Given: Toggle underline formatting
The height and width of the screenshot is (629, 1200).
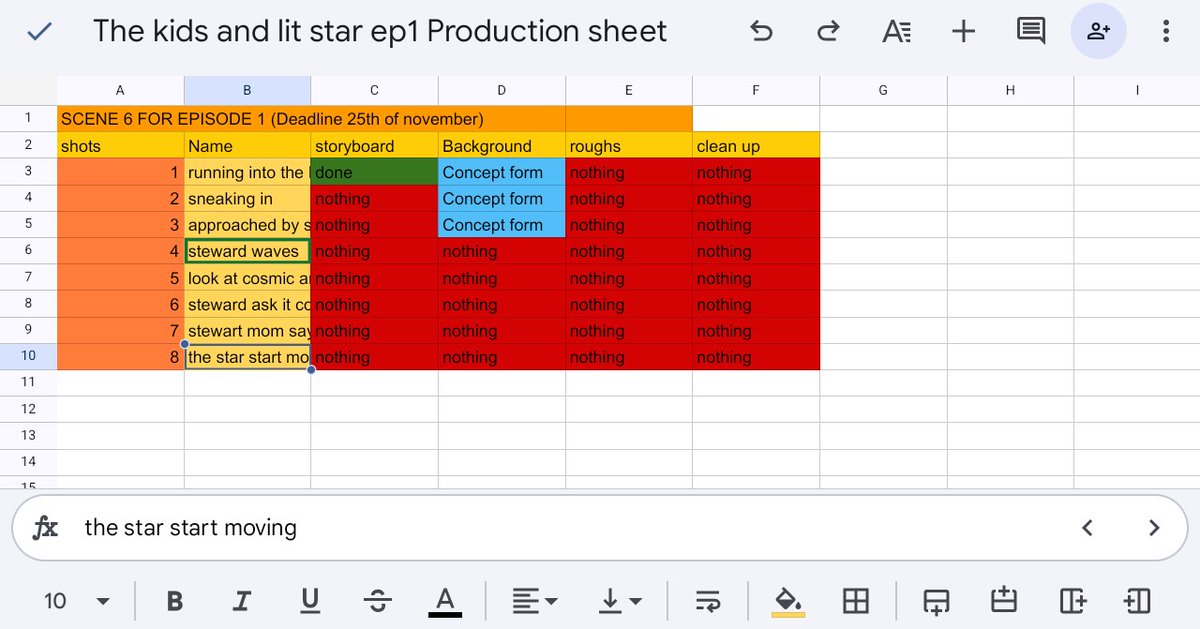Looking at the screenshot, I should (x=310, y=600).
